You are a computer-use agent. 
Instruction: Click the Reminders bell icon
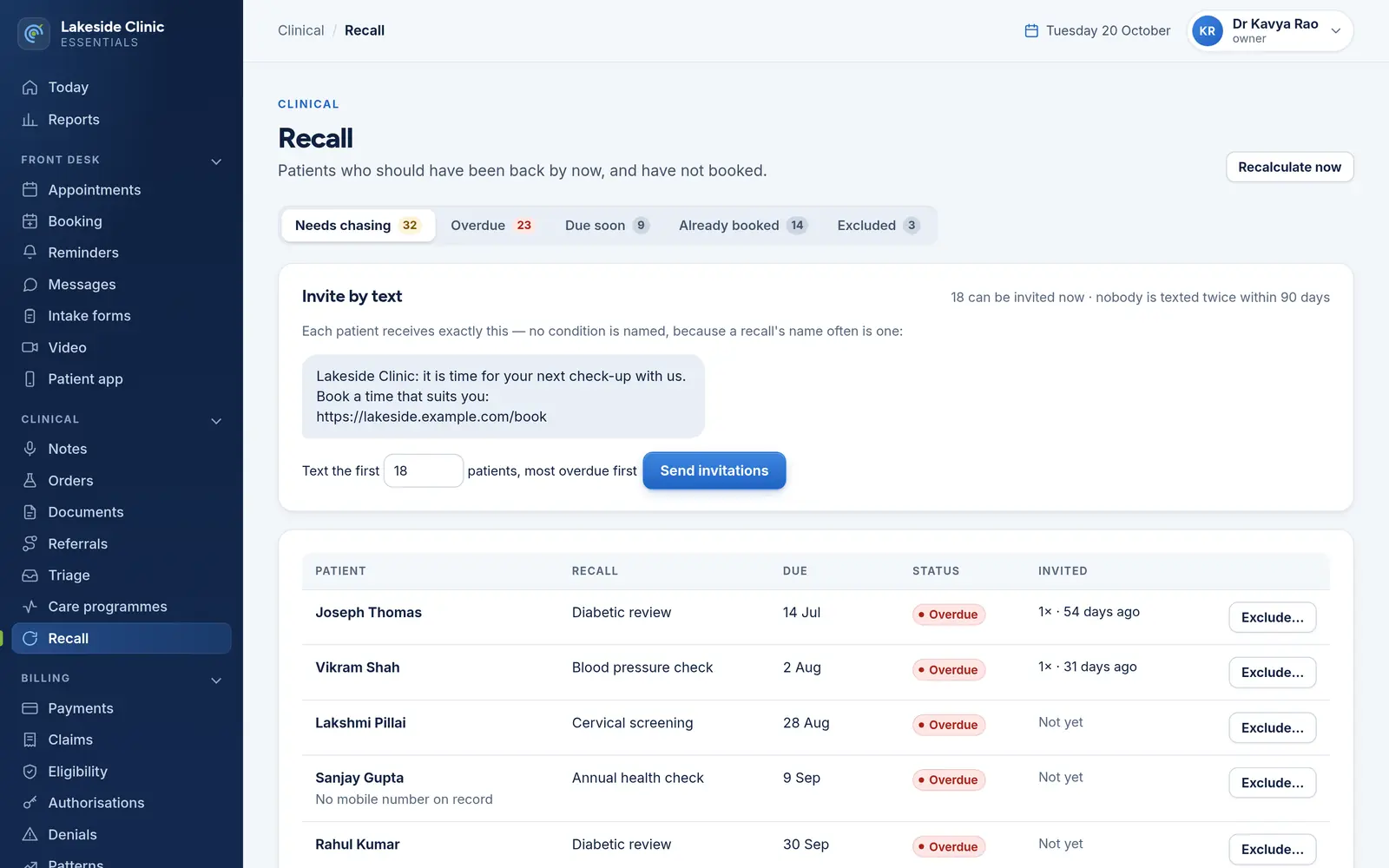point(30,253)
